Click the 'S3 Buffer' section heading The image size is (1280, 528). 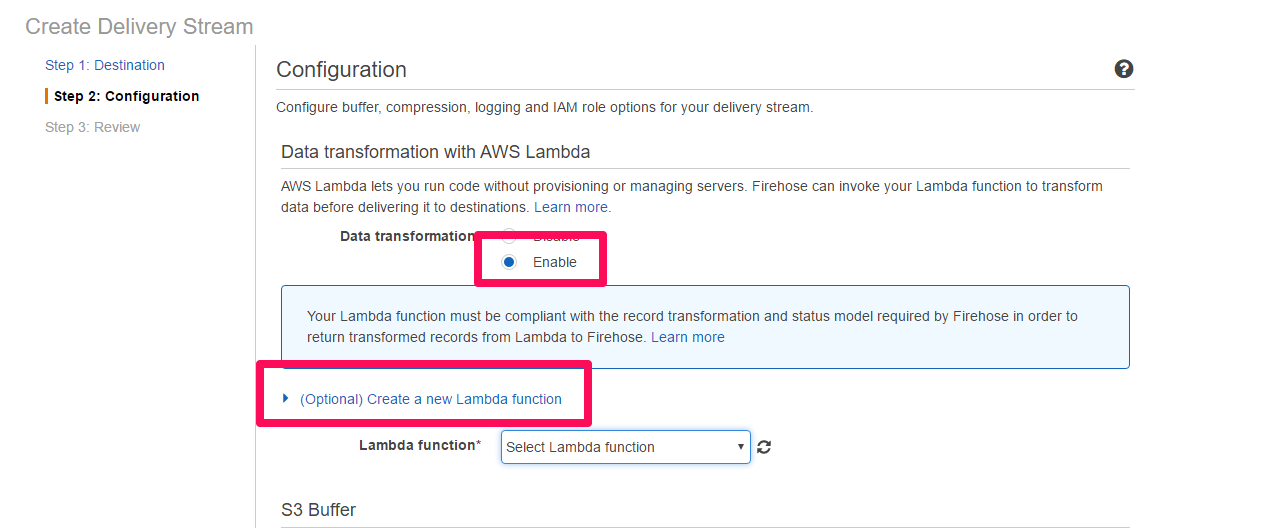pyautogui.click(x=318, y=510)
